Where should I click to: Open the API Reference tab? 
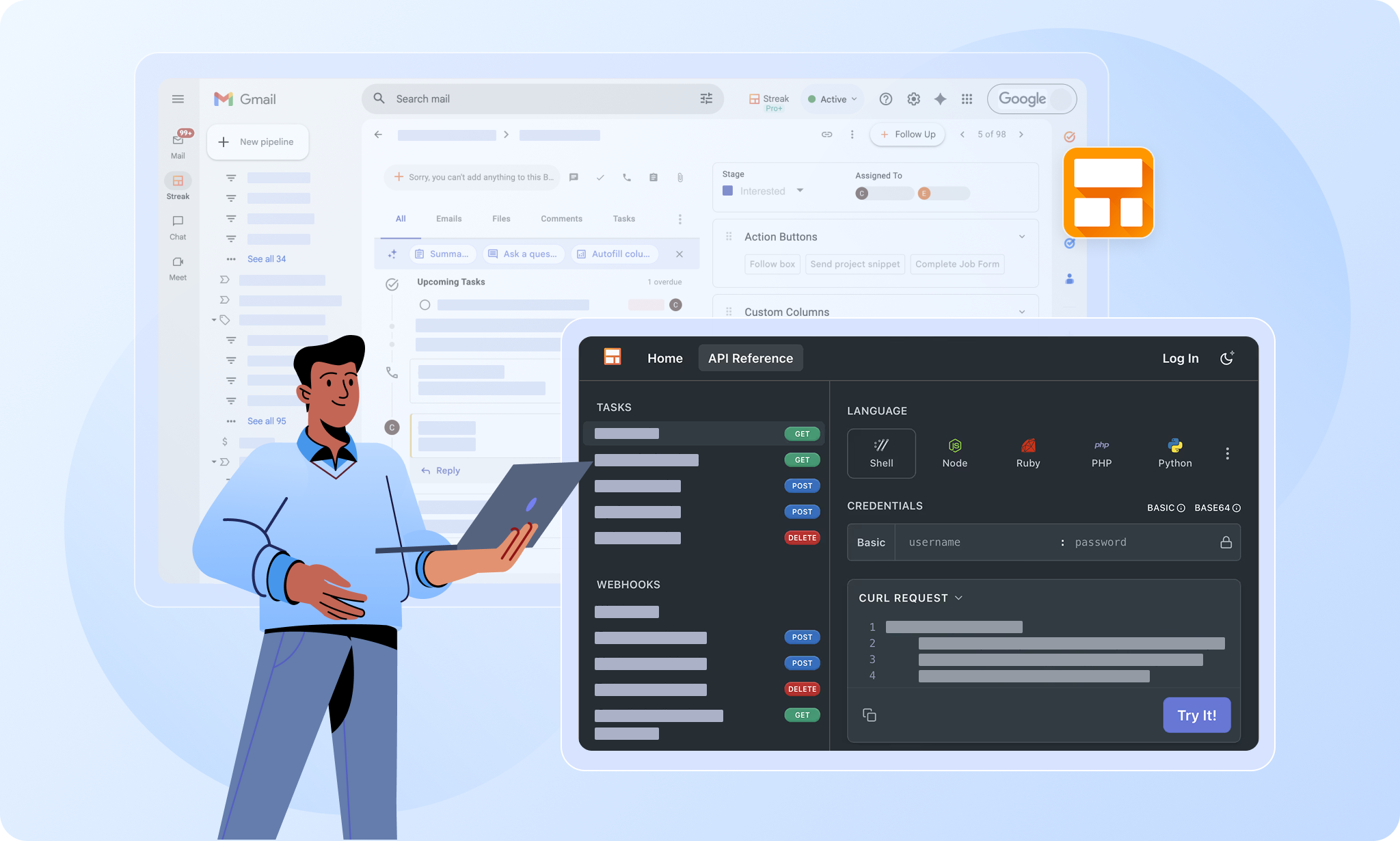click(751, 358)
